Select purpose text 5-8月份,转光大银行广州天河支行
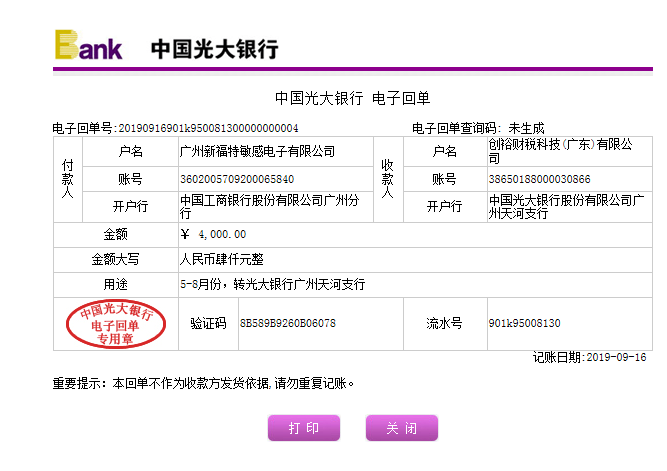Viewport: 667px width, 471px height. point(273,284)
